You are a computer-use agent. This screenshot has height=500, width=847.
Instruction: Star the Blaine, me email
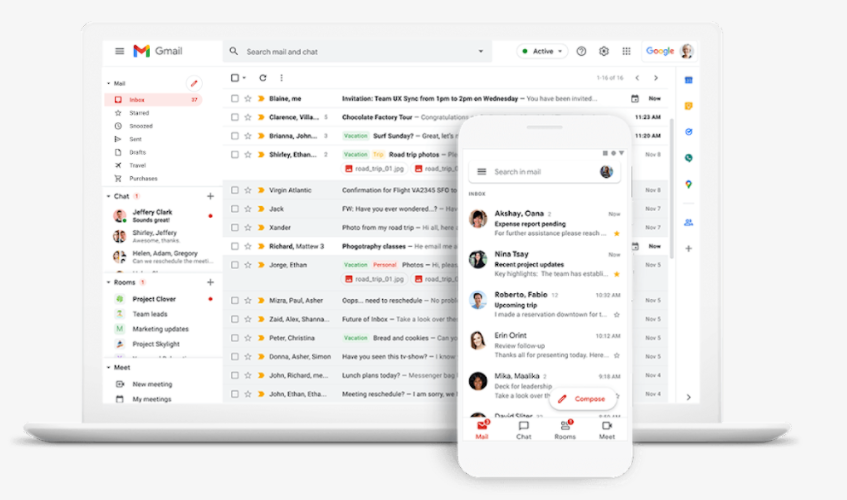point(248,98)
